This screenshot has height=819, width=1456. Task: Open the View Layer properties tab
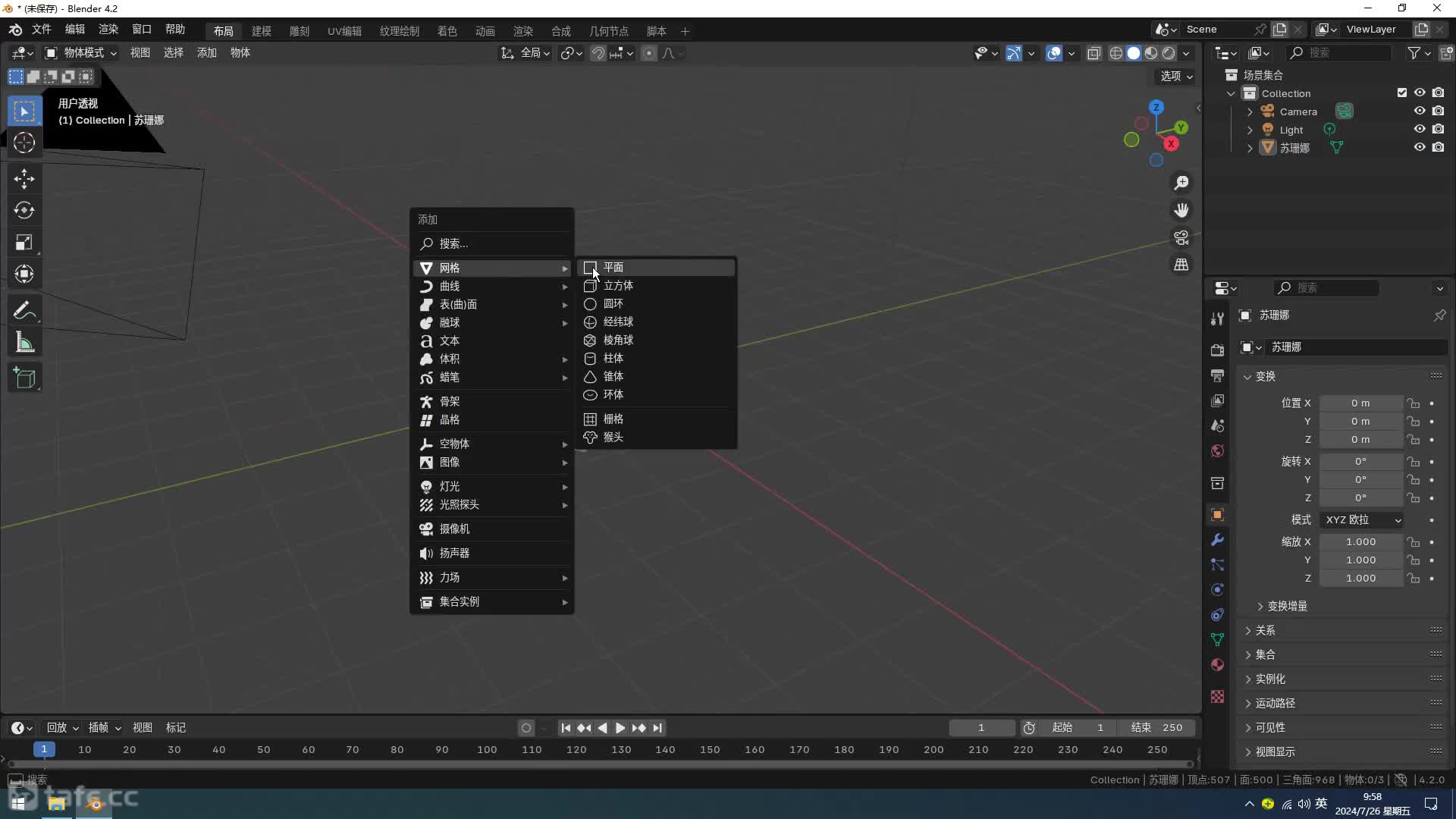1217,400
